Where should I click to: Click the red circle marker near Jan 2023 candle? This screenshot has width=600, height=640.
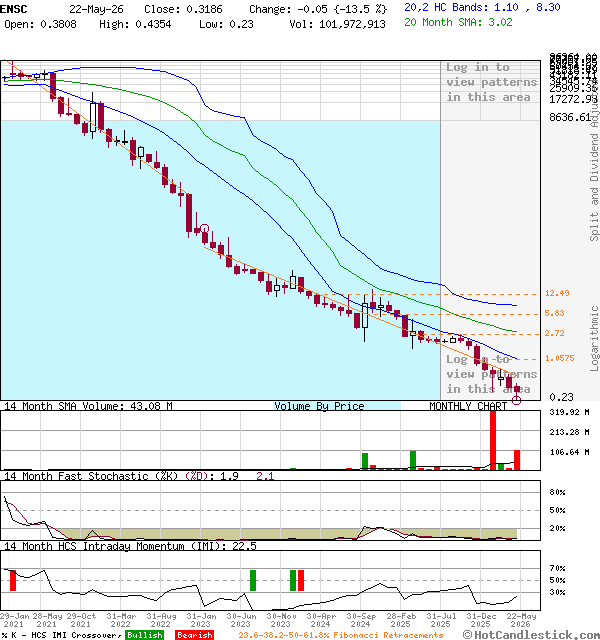[x=204, y=228]
